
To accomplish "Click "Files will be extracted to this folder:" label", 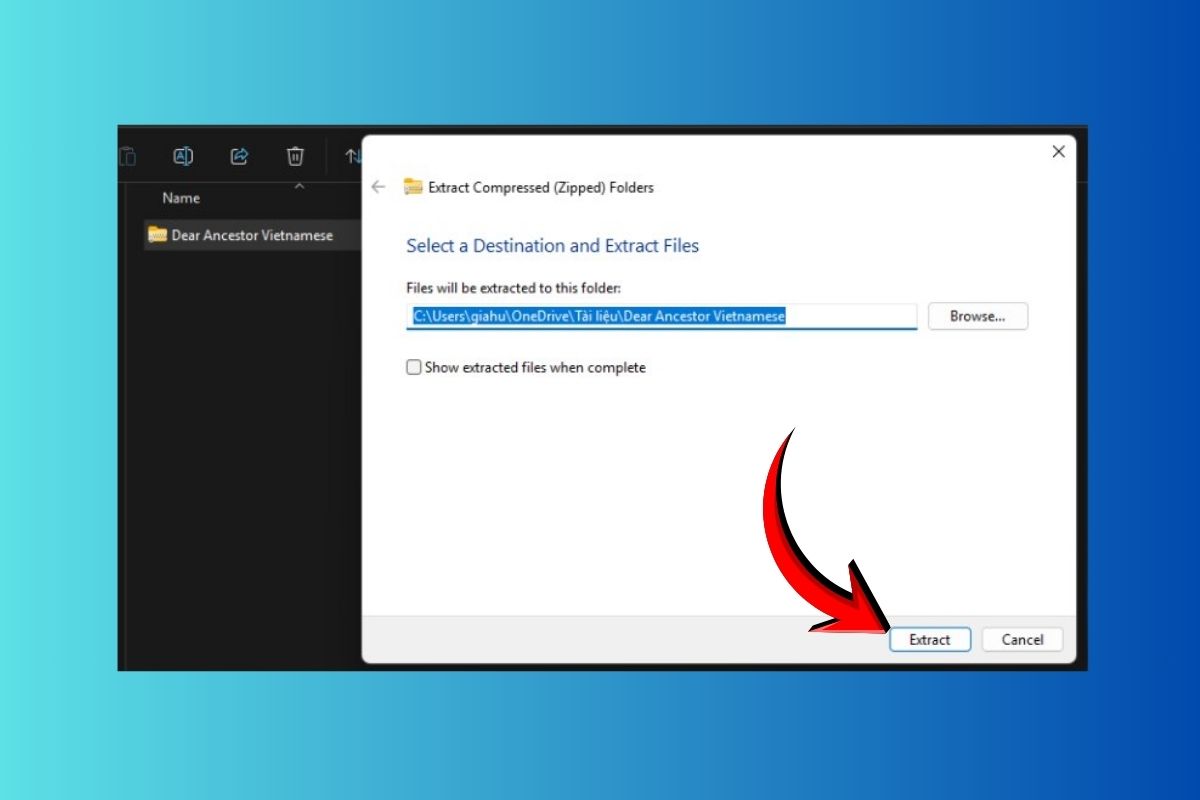I will coord(514,288).
